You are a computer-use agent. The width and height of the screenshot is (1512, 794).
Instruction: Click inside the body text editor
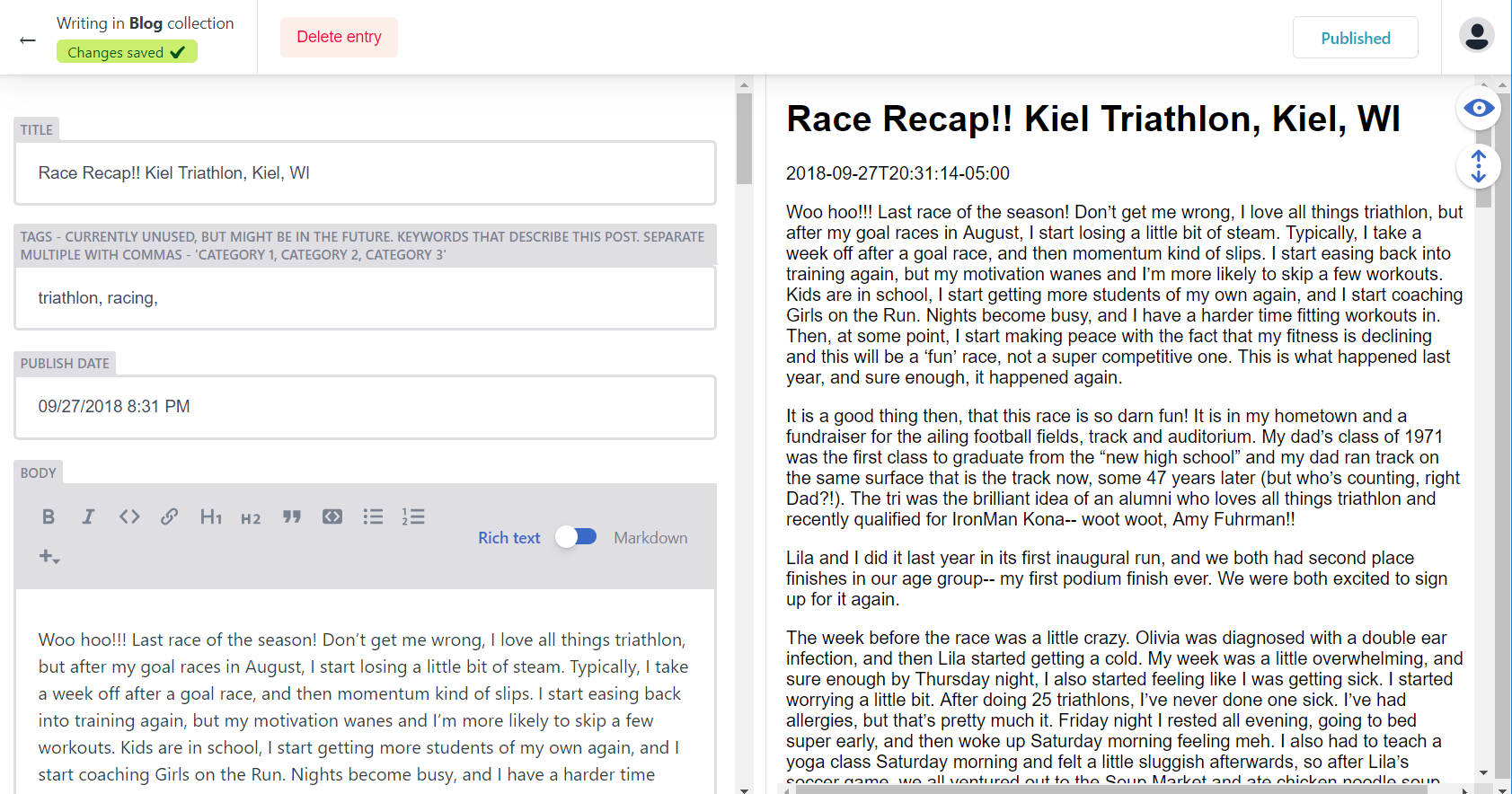[x=365, y=692]
